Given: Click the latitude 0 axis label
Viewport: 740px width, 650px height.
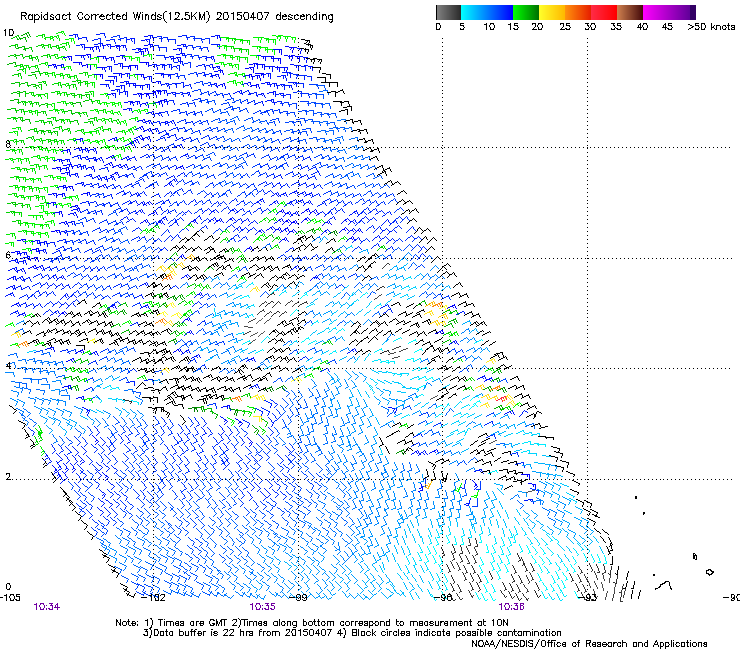Looking at the screenshot, I should click(8, 587).
